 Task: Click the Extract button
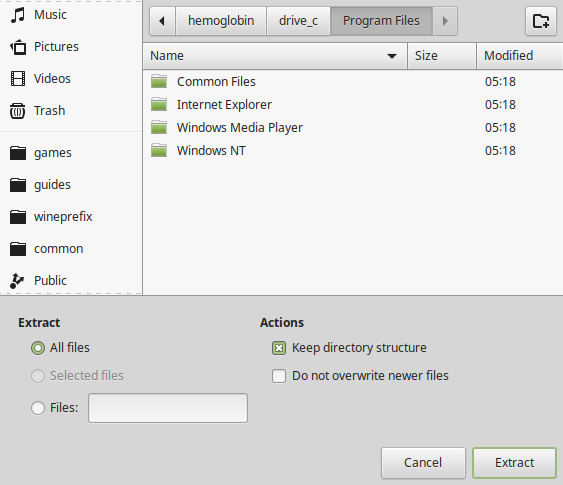[x=514, y=463]
